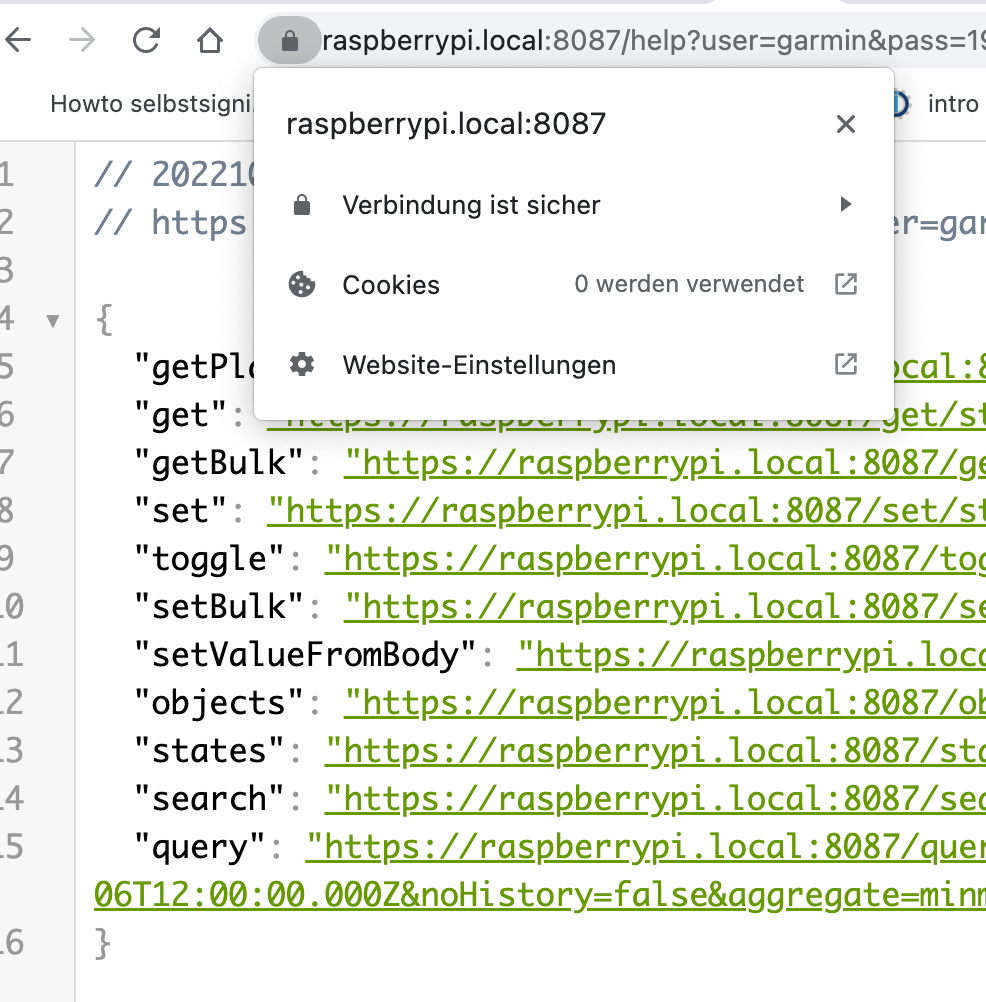Follow the getBulk URL link

tap(665, 463)
